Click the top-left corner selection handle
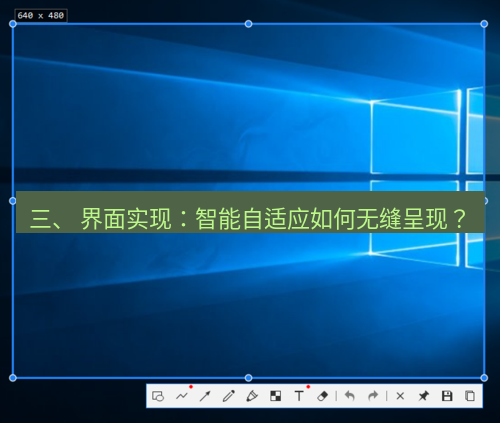 13,24
